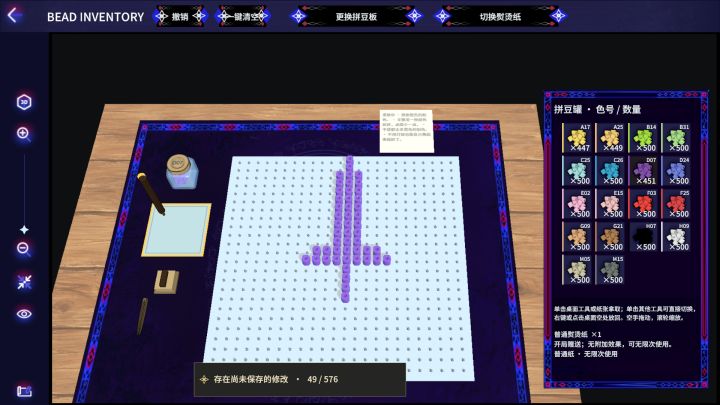This screenshot has height=405, width=720.
Task: Click the 一键清空 clear-all button
Action: pos(242,17)
